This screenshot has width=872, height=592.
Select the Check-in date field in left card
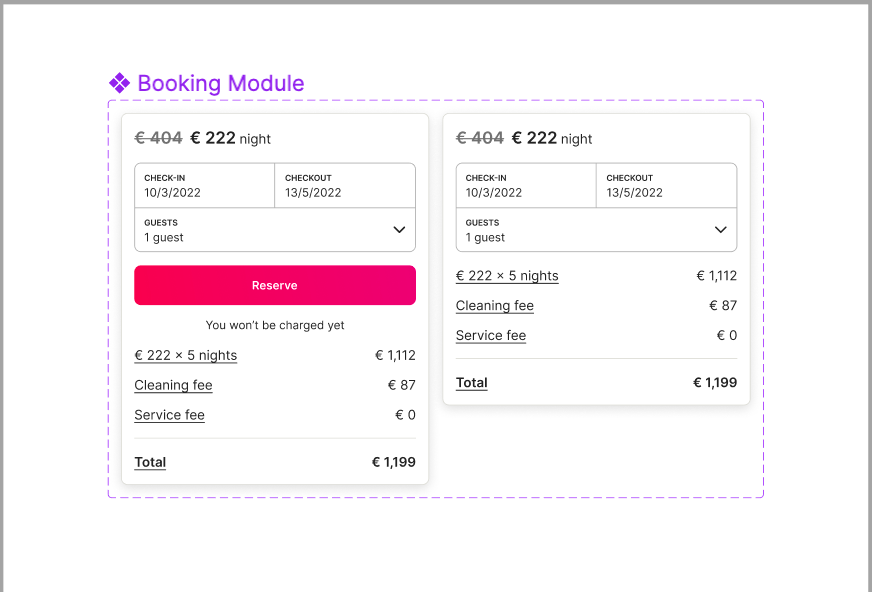(x=205, y=186)
